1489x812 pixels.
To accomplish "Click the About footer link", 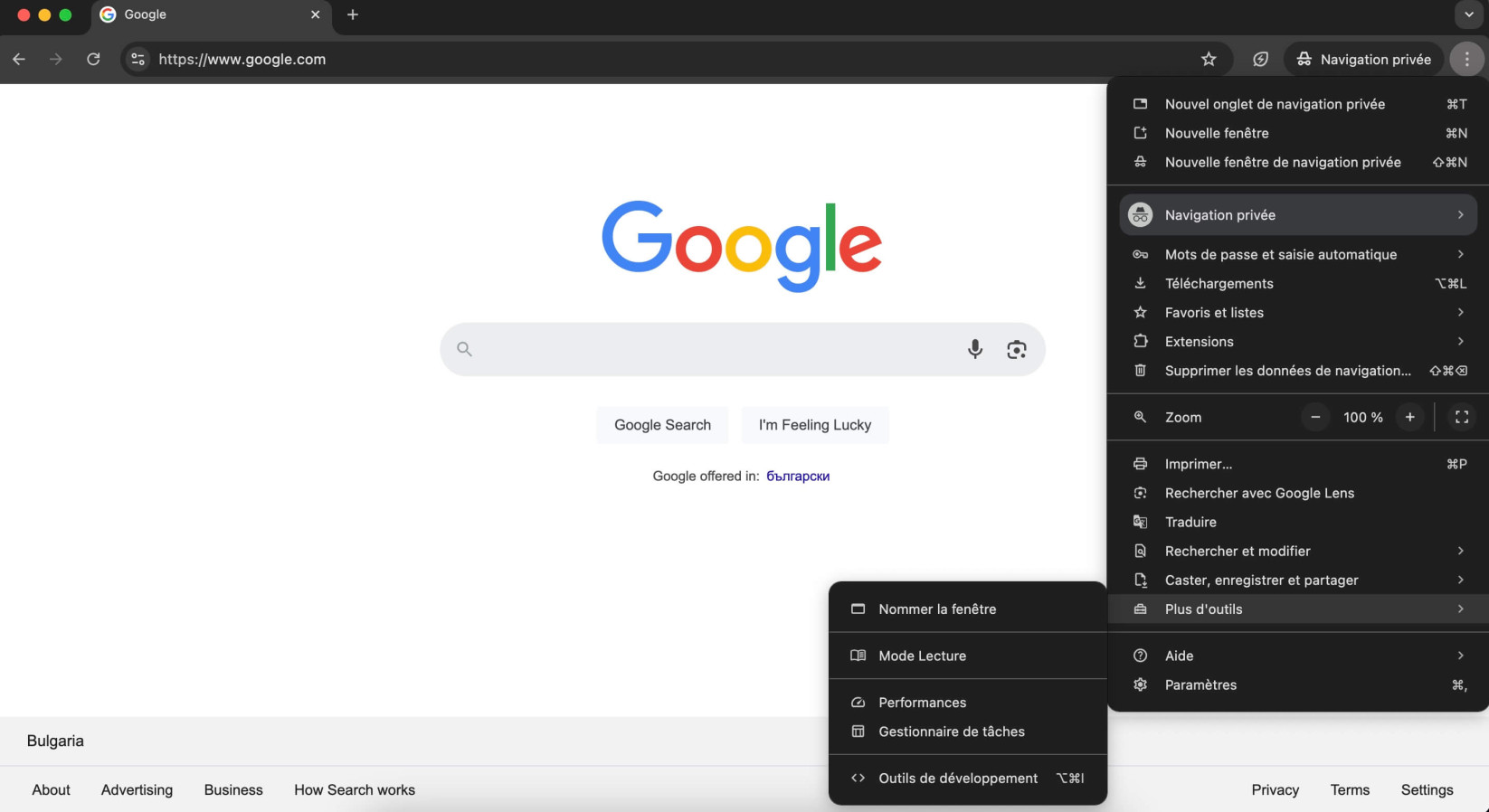I will (x=51, y=789).
